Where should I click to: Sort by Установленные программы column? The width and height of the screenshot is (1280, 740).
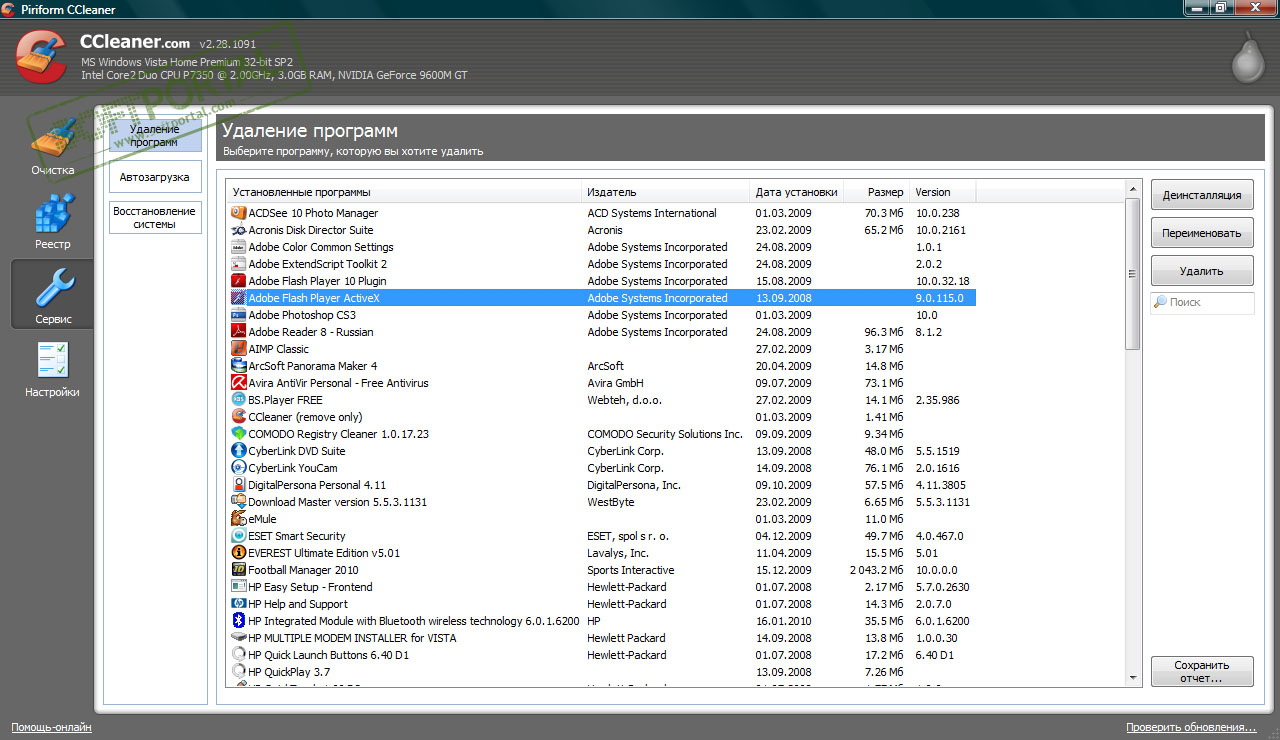(x=405, y=192)
